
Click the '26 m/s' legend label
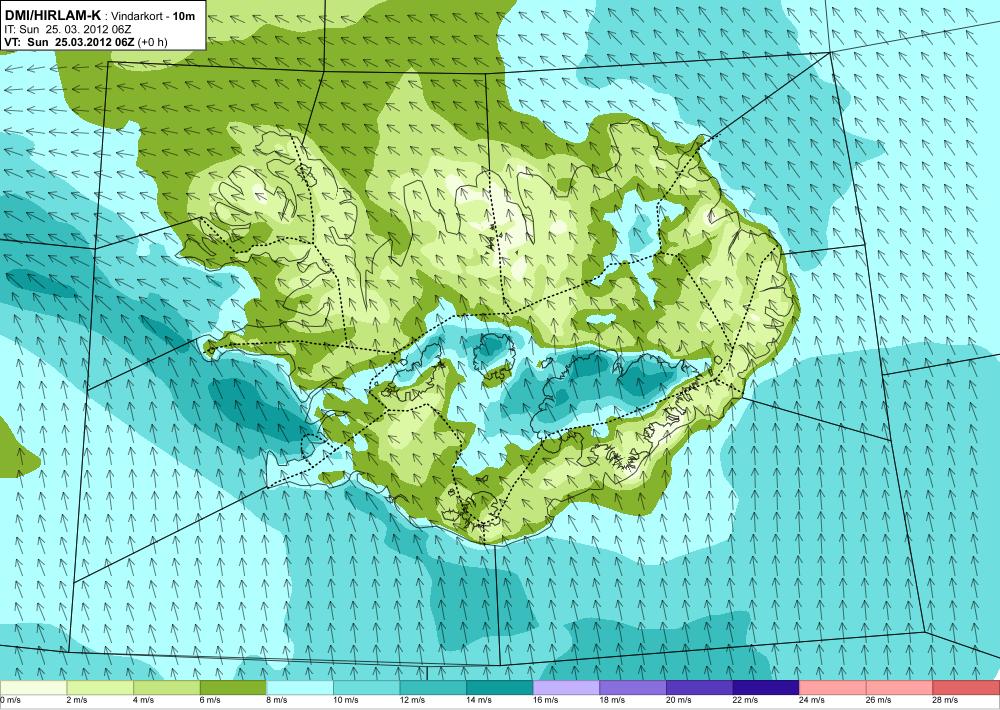tap(879, 700)
